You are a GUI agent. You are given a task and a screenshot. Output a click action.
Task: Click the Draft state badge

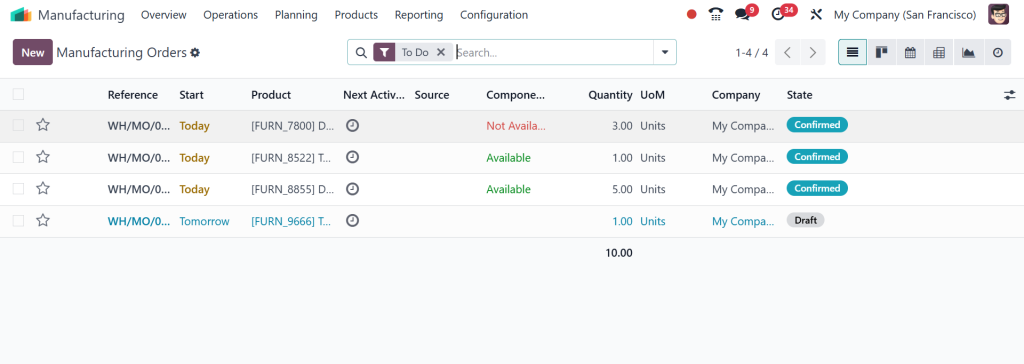coord(805,220)
